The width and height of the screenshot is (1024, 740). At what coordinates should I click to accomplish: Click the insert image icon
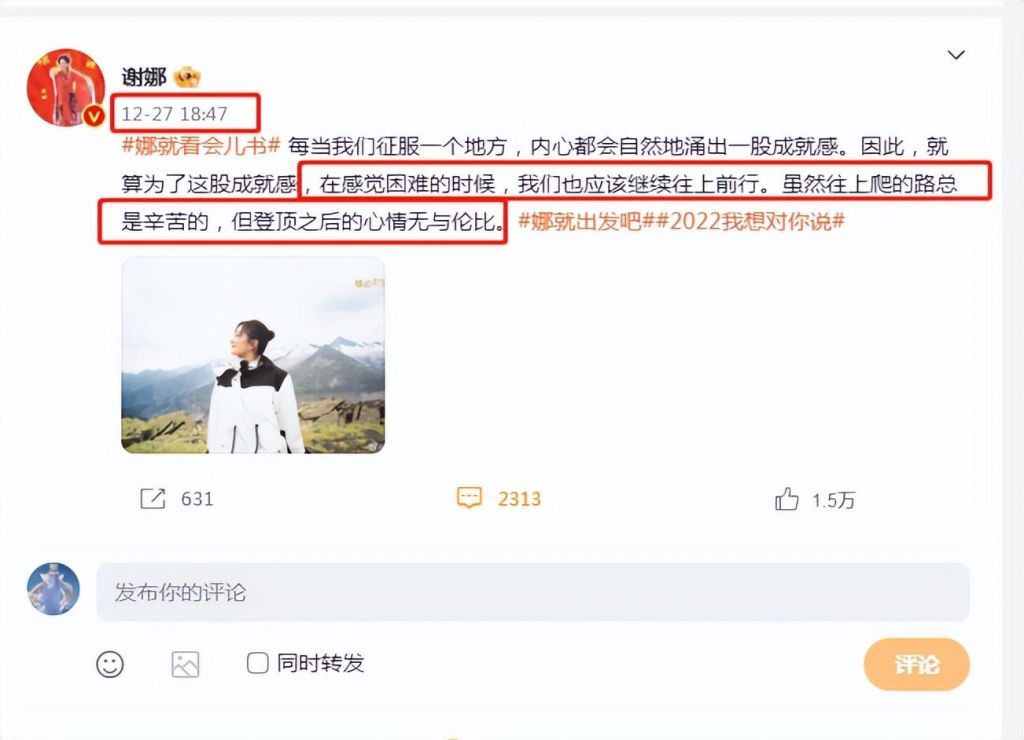coord(185,664)
